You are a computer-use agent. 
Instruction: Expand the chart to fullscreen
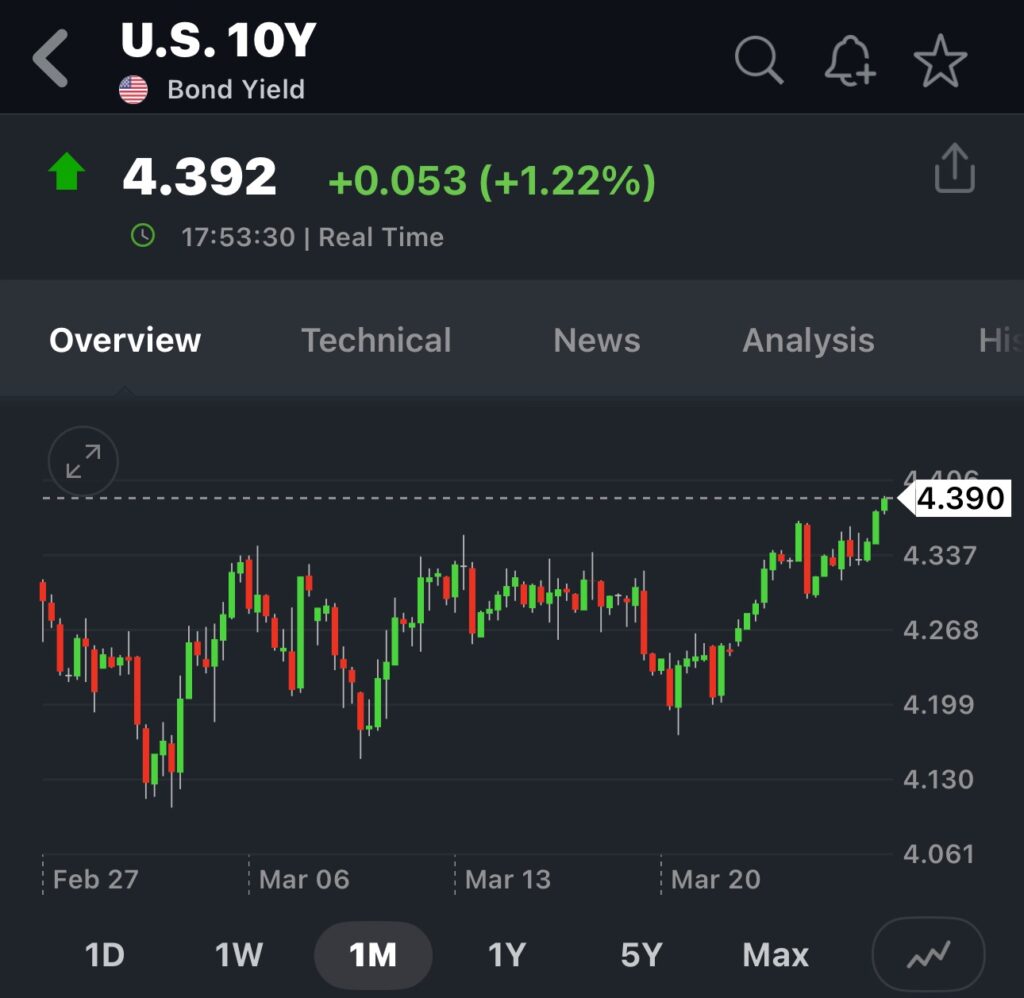tap(83, 462)
